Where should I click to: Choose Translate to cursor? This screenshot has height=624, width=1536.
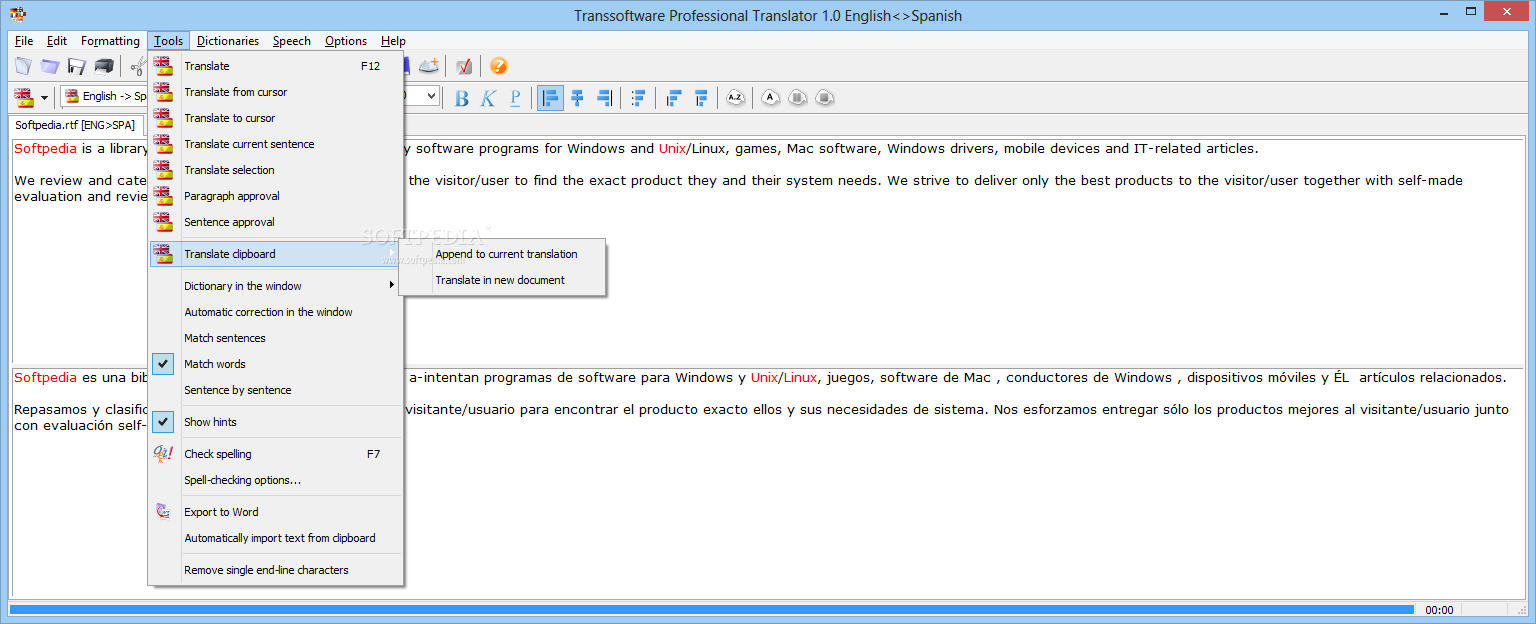click(x=275, y=118)
